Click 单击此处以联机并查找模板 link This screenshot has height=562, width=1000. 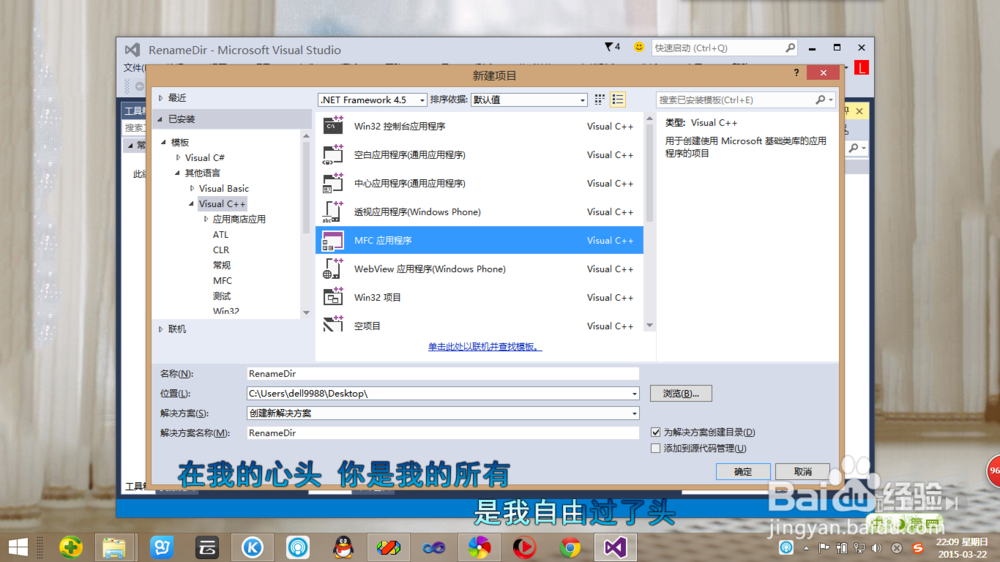tap(485, 346)
